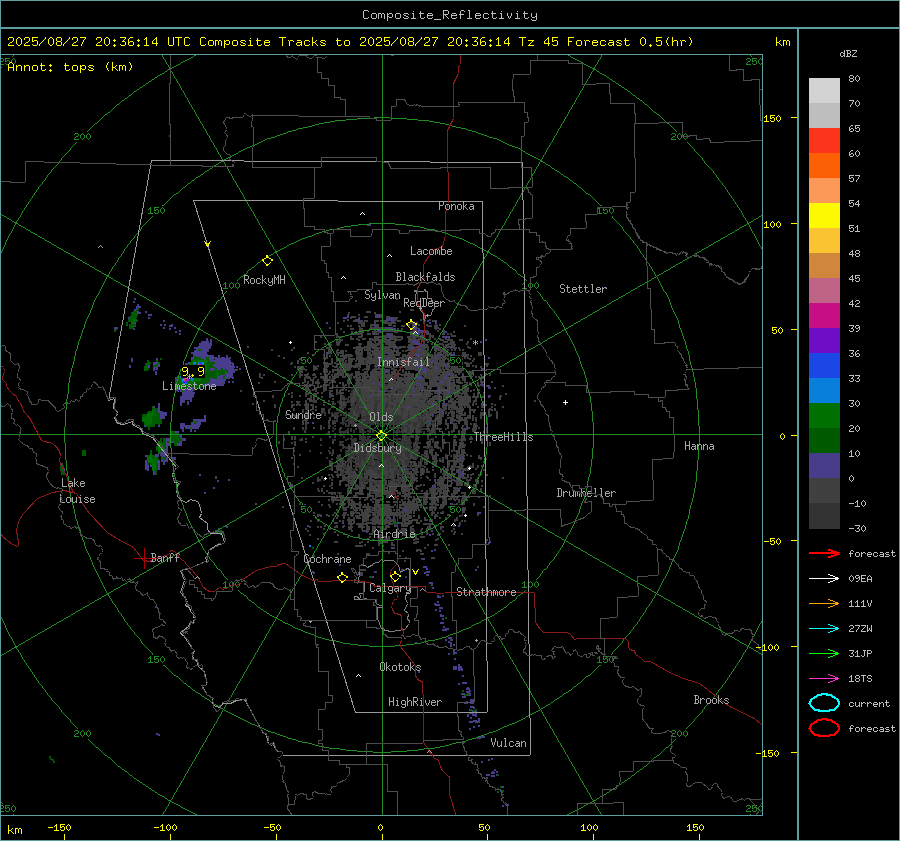Click the dBZ legend heading
This screenshot has width=900, height=841.
pyautogui.click(x=848, y=53)
